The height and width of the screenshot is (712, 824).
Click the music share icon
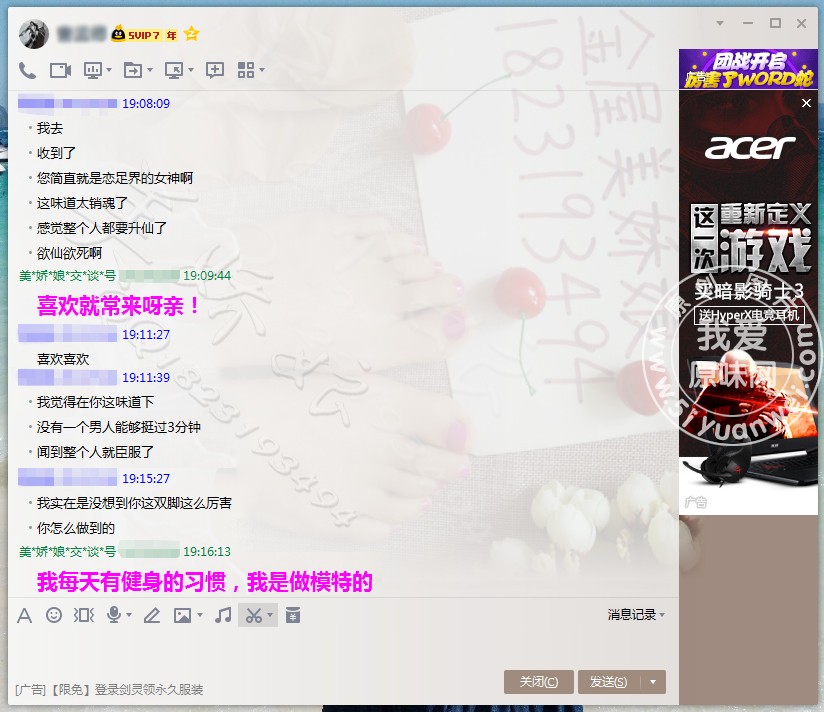pyautogui.click(x=224, y=615)
